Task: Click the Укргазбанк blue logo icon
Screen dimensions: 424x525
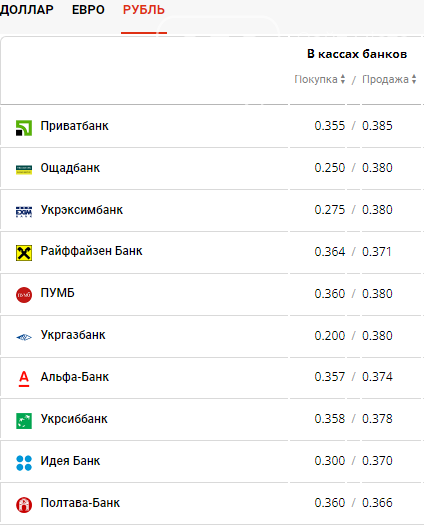Action: point(24,337)
